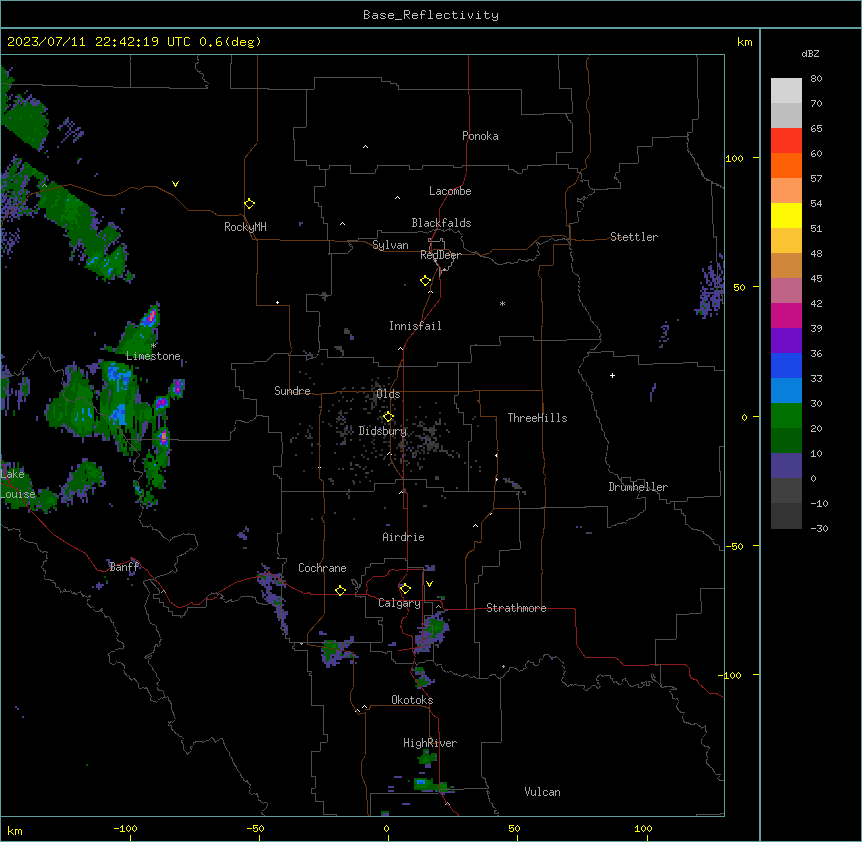Click the green echo southeast of Calgary
Image resolution: width=862 pixels, height=842 pixels.
[x=433, y=630]
